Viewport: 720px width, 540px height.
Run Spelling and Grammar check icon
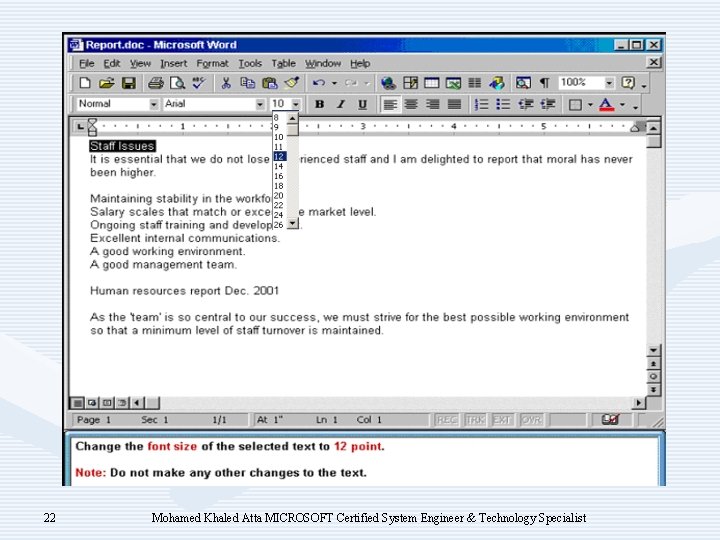coord(199,83)
